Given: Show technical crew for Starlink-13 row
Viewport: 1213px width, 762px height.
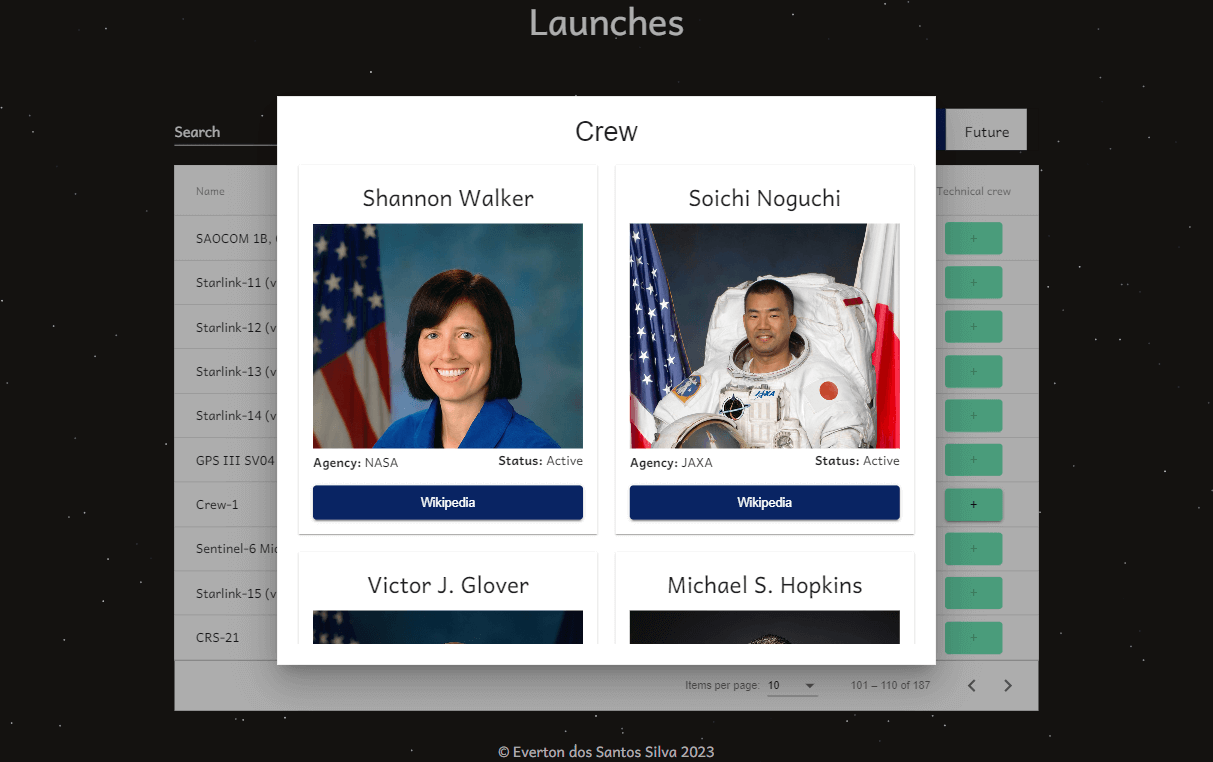Looking at the screenshot, I should 973,371.
